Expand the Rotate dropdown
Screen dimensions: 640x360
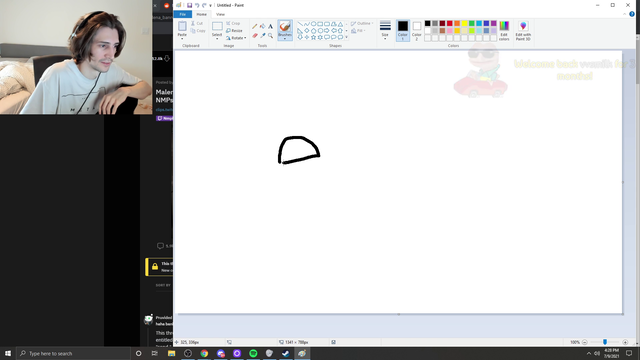245,38
